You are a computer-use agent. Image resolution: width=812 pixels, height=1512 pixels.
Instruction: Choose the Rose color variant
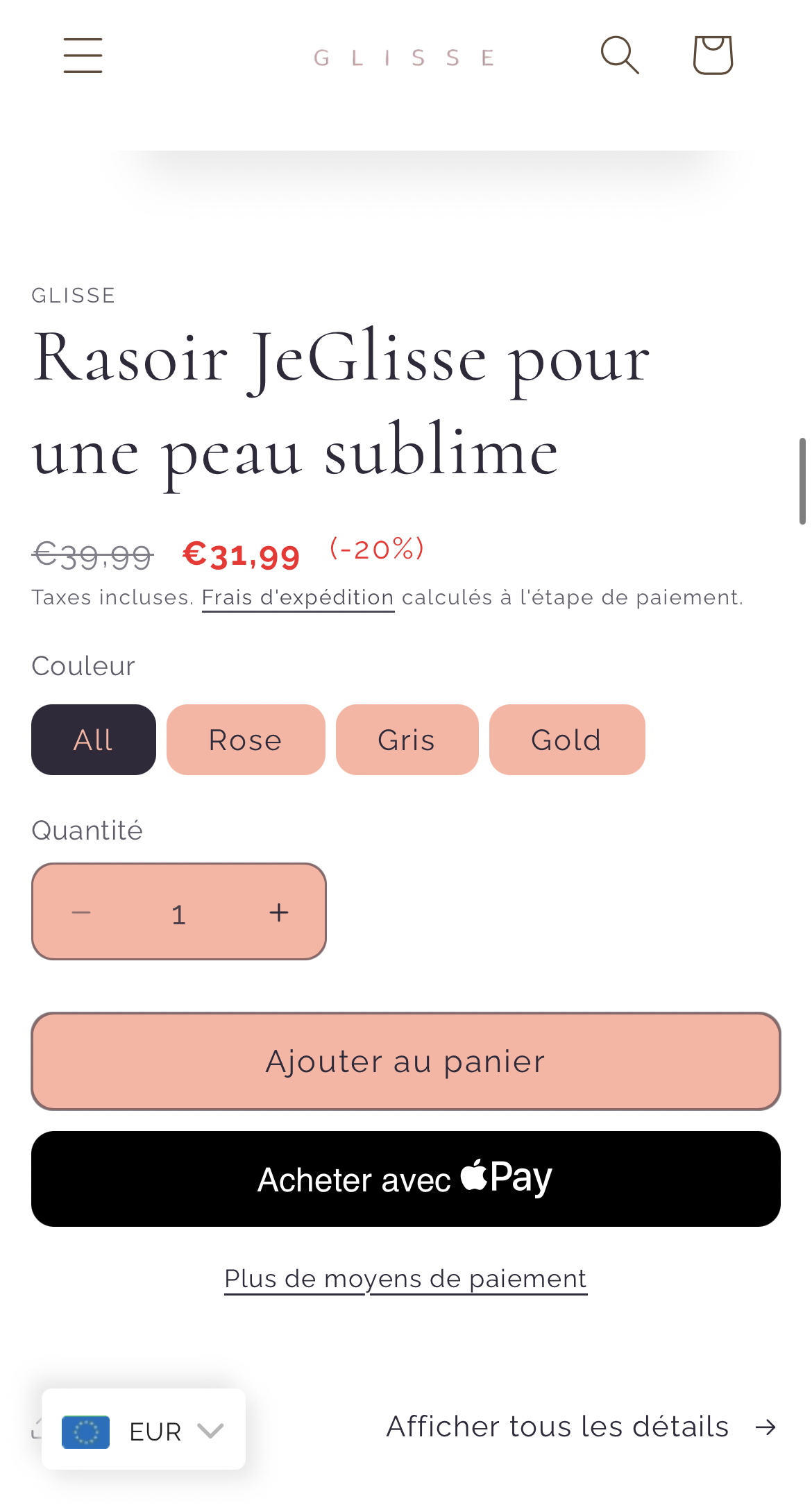[x=246, y=740]
